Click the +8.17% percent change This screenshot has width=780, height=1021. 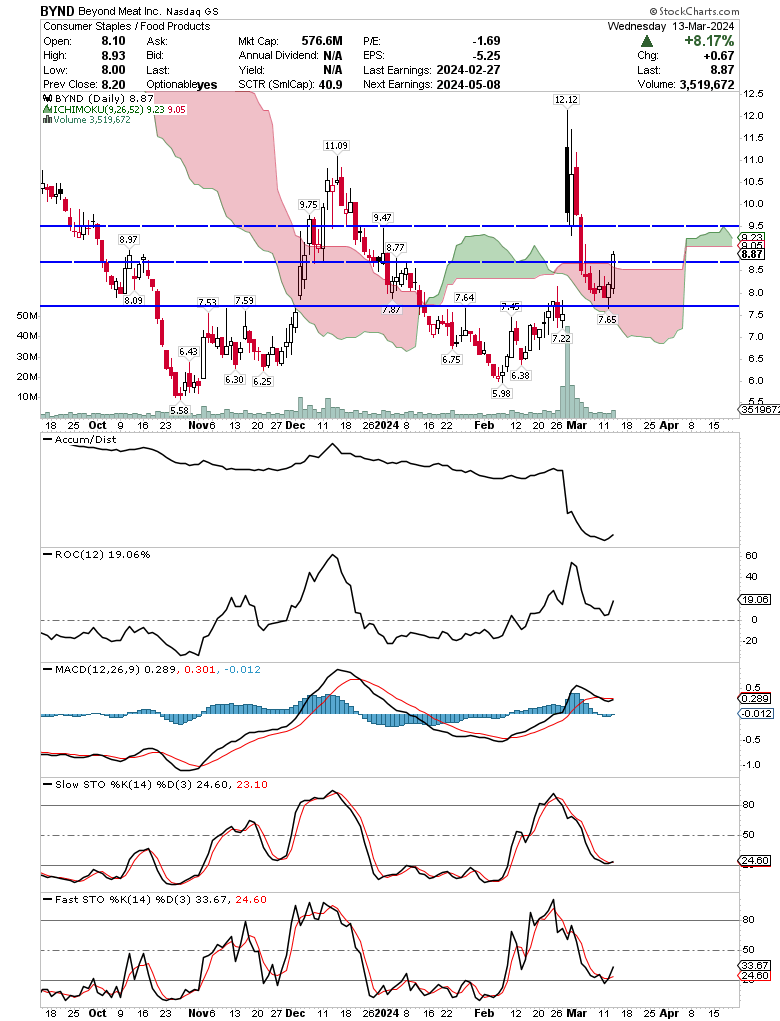[x=708, y=40]
